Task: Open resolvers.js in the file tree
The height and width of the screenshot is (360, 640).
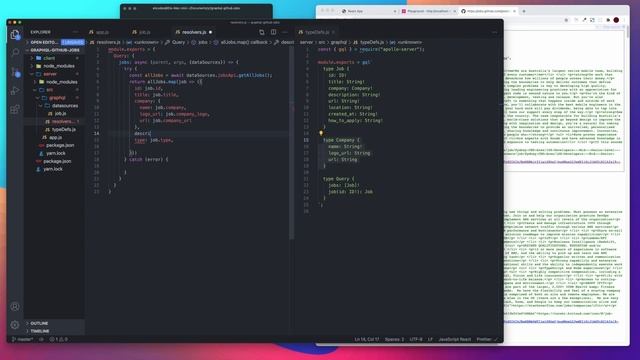Action: click(x=54, y=122)
